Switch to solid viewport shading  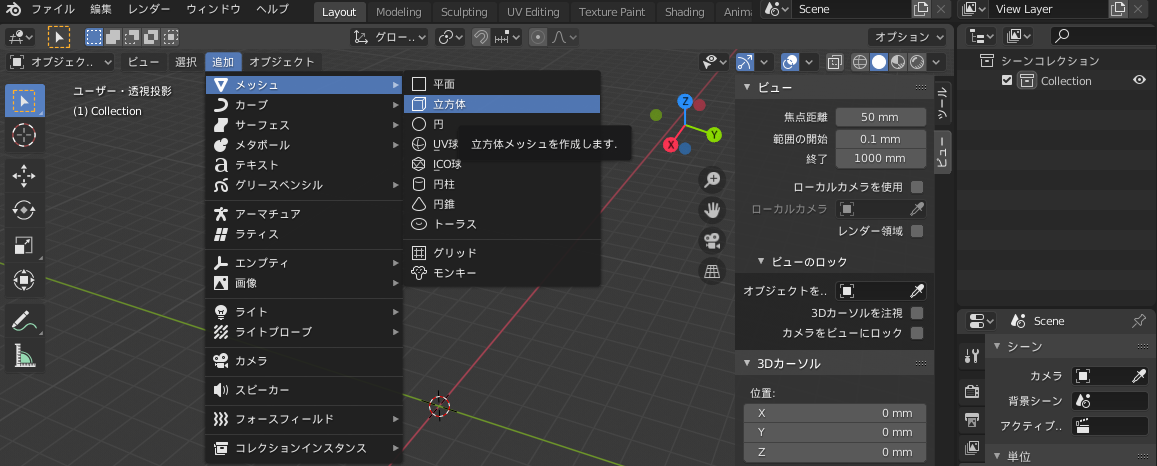(x=879, y=62)
